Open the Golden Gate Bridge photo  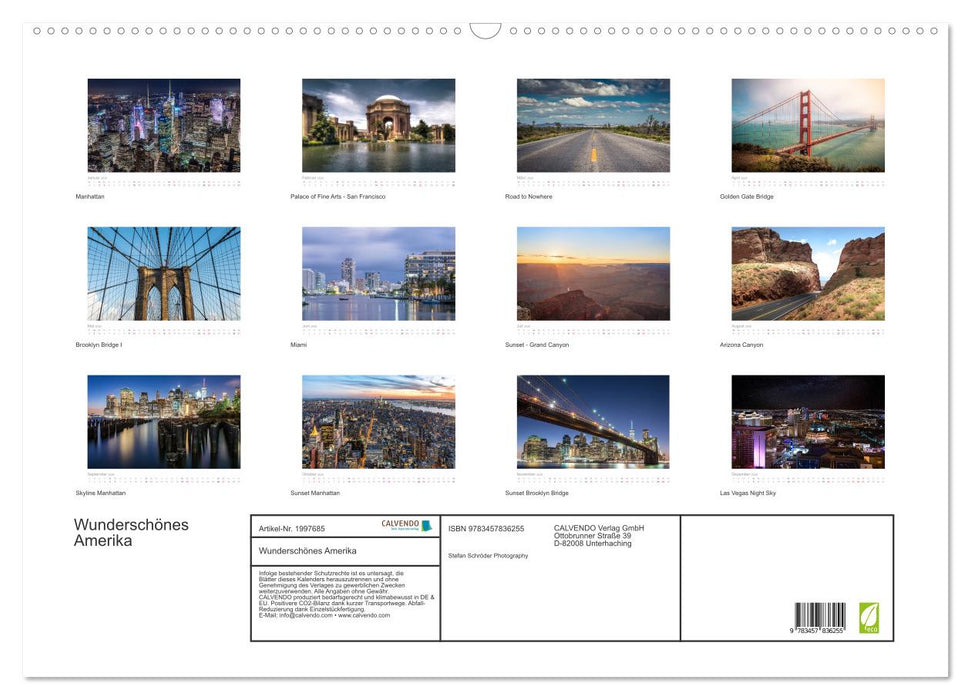[x=806, y=124]
